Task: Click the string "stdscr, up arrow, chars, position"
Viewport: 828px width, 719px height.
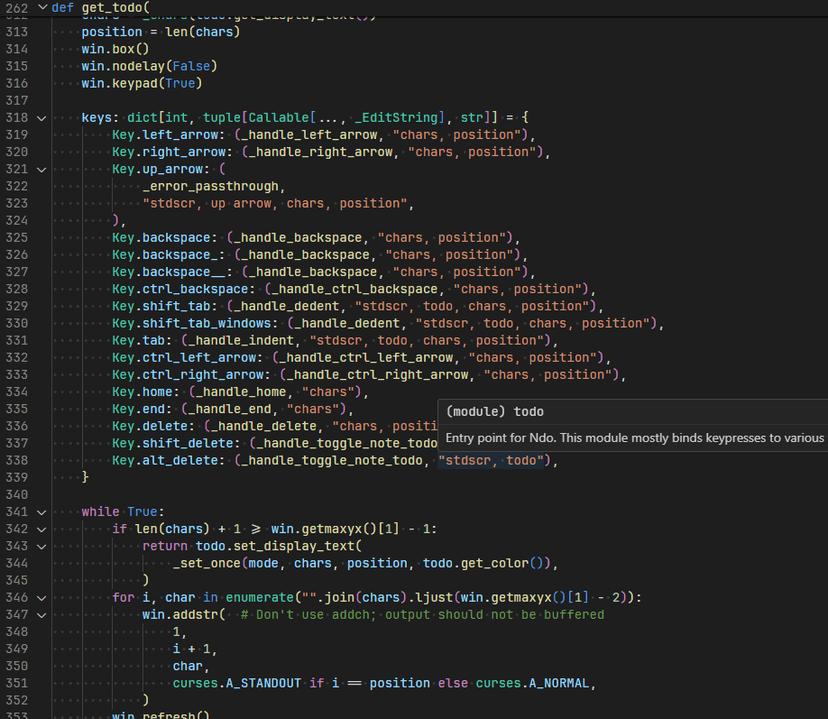Action: click(x=275, y=203)
